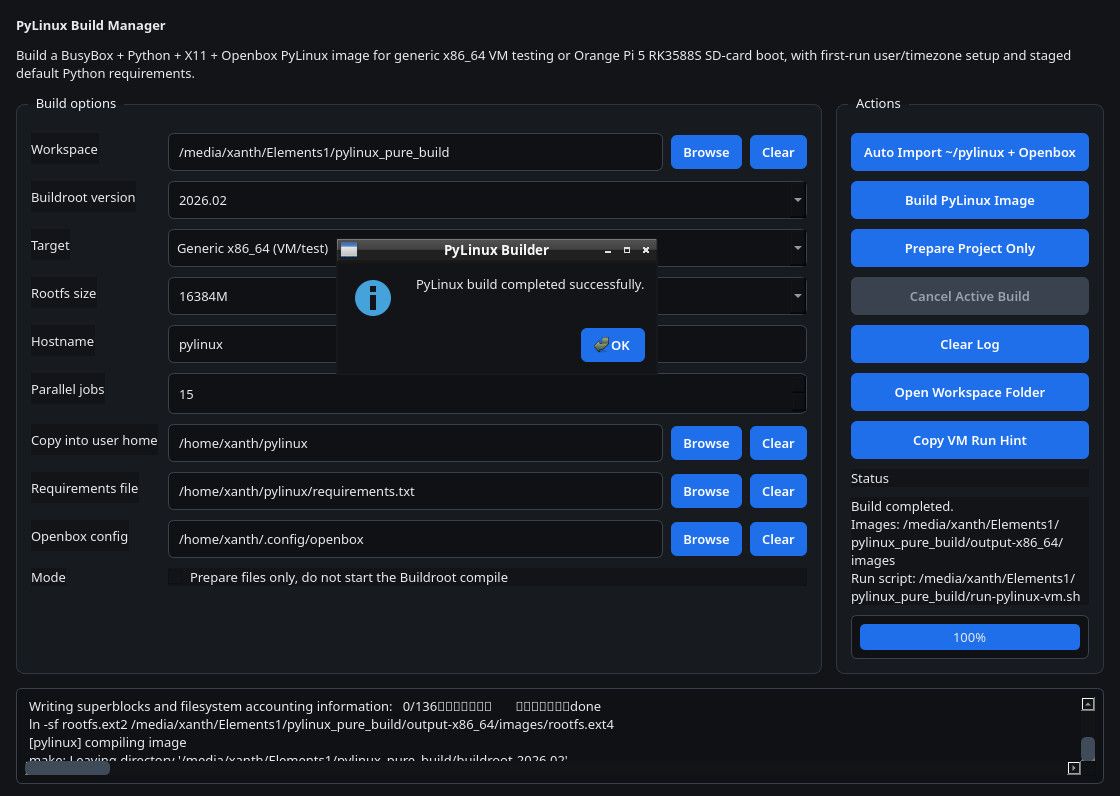Close the PyLinux Builder dialog
This screenshot has height=796, width=1120.
coord(646,250)
